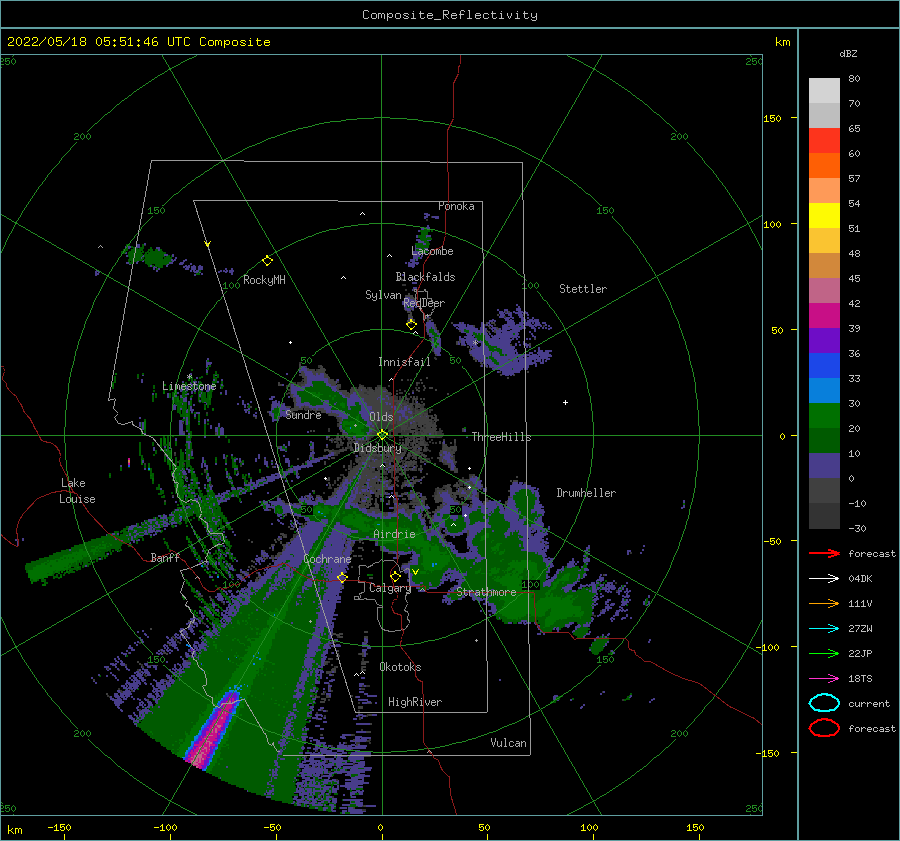Select the Cochrane label
Viewport: 900px width, 841px height.
click(x=327, y=559)
